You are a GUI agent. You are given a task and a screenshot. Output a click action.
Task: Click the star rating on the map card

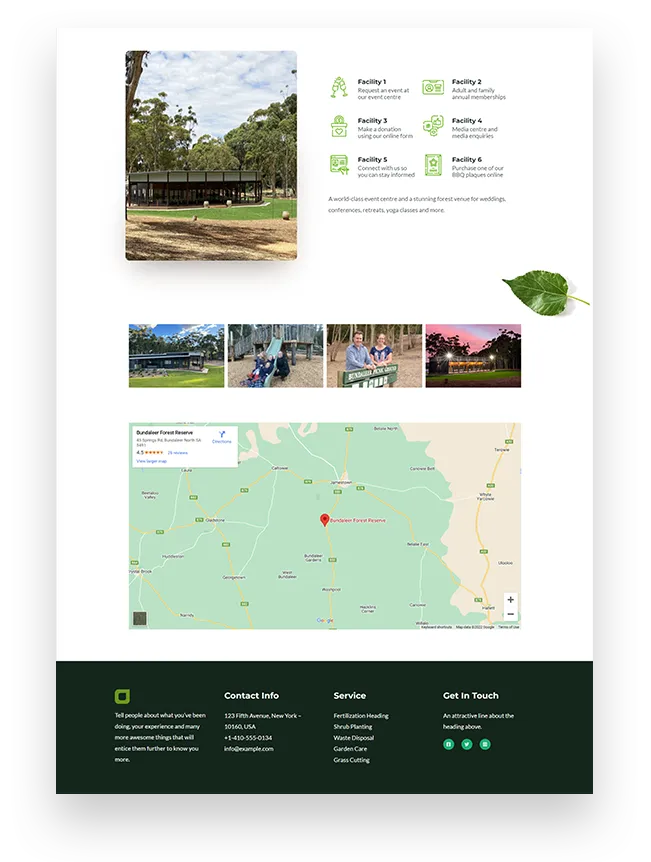[154, 452]
